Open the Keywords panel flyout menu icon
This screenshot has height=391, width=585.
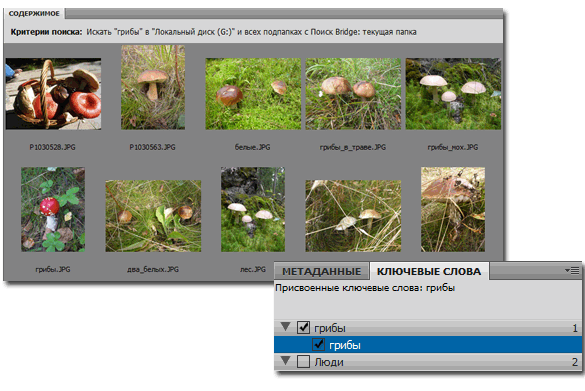pyautogui.click(x=572, y=270)
